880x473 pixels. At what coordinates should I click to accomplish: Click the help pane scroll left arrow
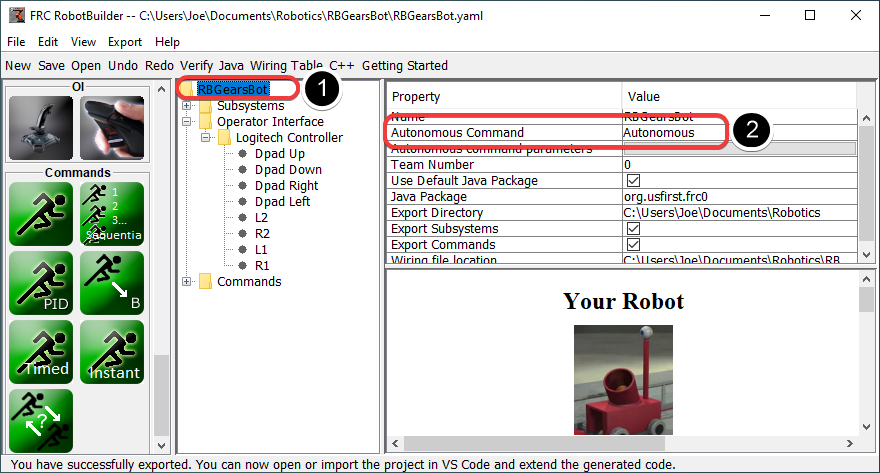395,443
